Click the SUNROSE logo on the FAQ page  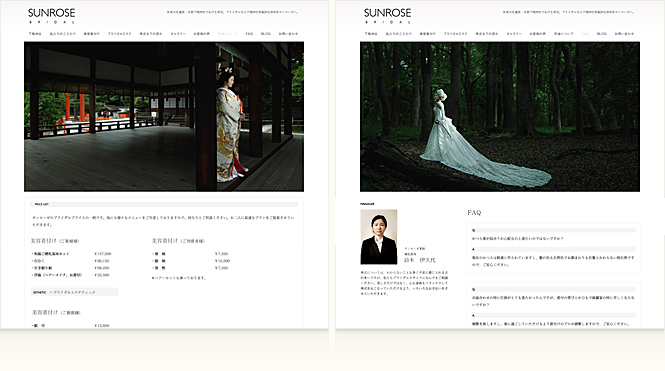pyautogui.click(x=387, y=16)
